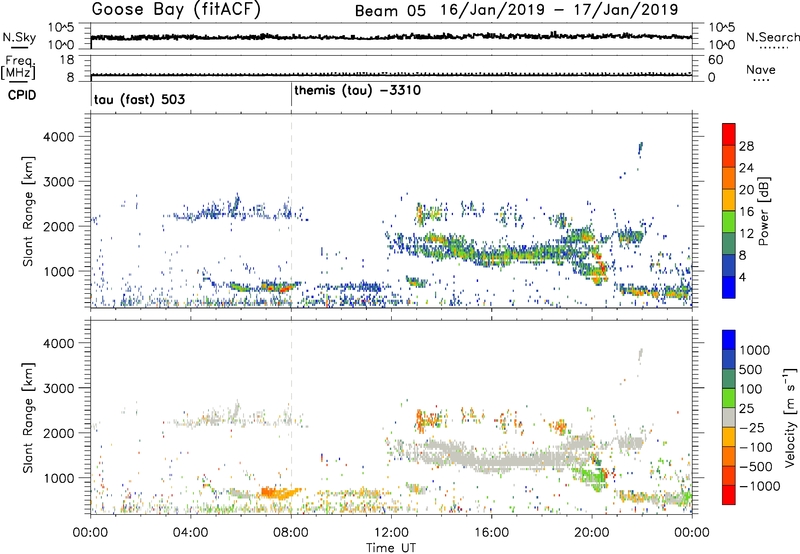Click the 'Beam 05' label
Viewport: 800px width, 554px height.
point(390,11)
